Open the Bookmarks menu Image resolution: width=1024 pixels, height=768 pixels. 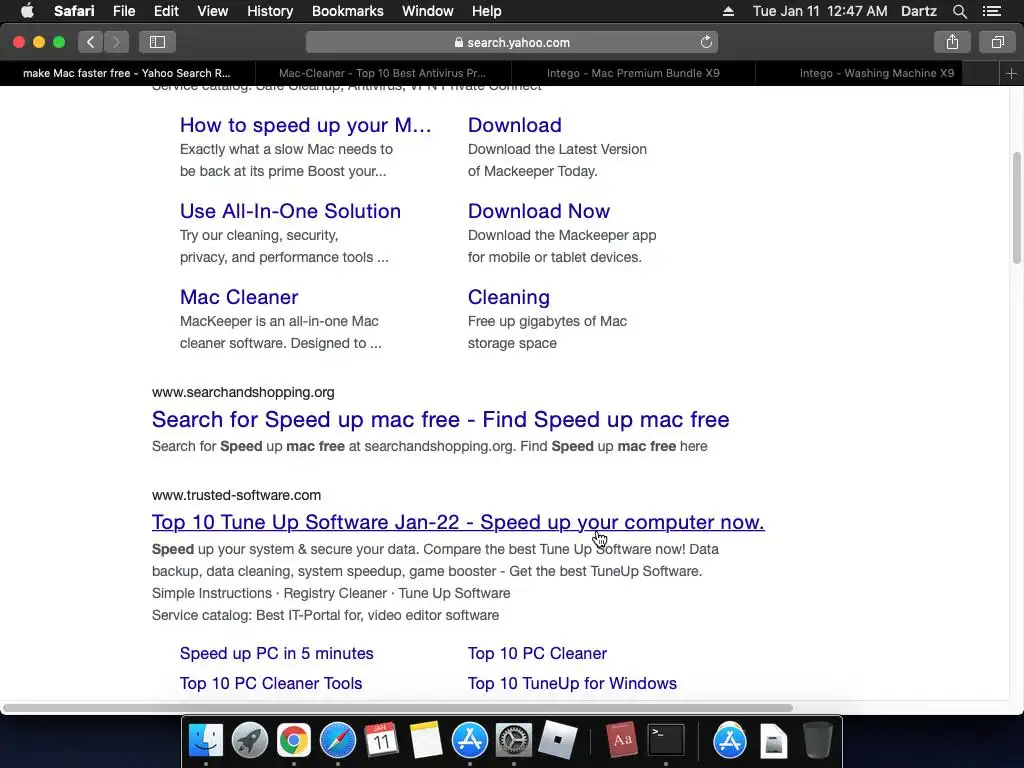point(347,11)
